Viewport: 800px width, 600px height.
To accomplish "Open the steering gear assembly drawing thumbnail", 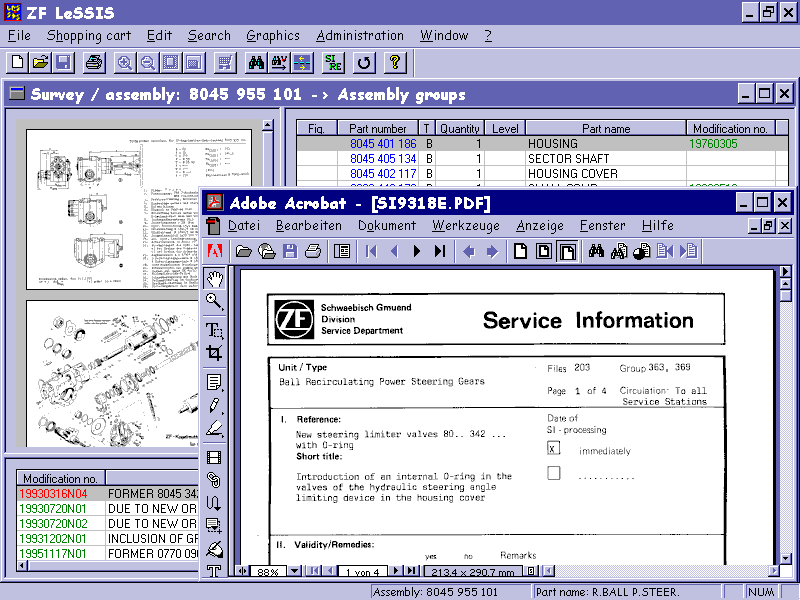I will [x=139, y=209].
